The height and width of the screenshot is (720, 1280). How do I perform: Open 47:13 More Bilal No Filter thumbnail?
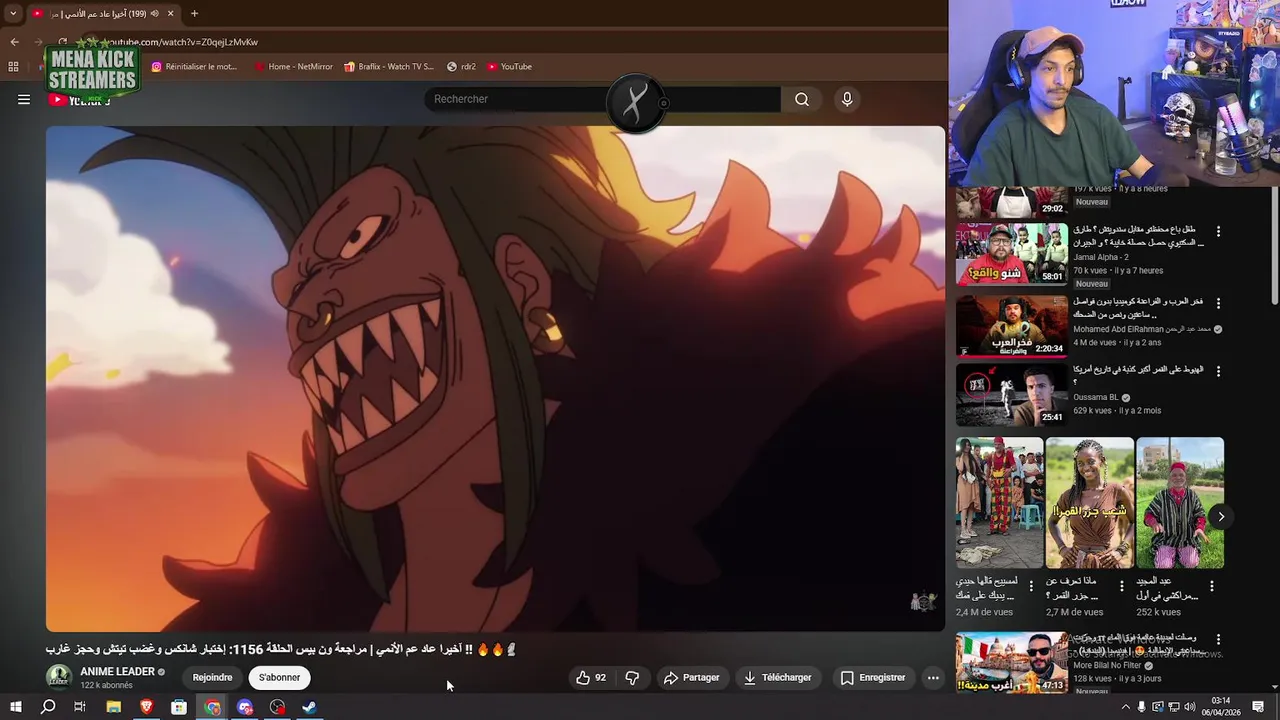1012,661
